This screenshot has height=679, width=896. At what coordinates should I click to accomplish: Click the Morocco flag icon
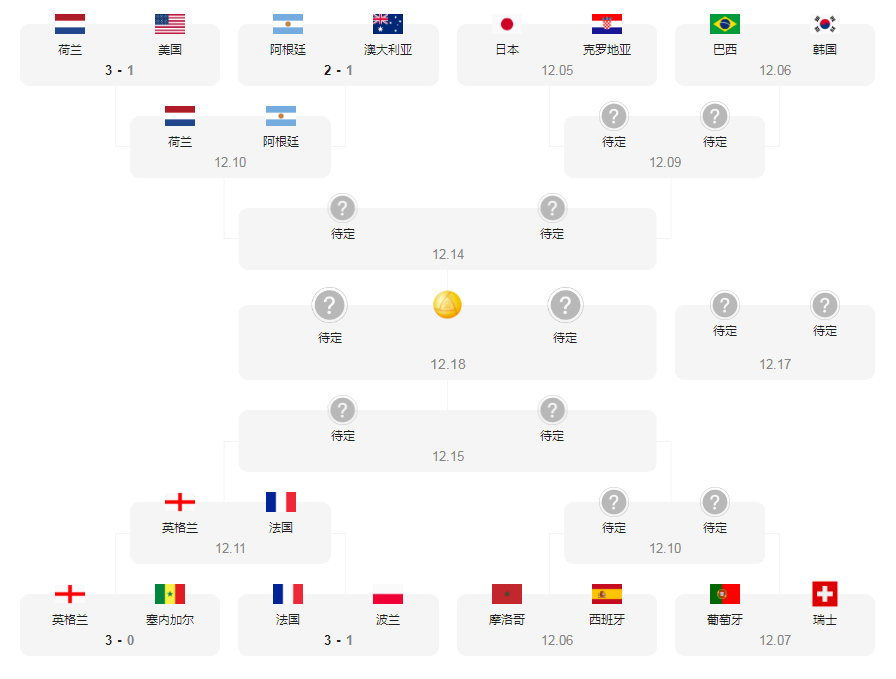pyautogui.click(x=507, y=594)
